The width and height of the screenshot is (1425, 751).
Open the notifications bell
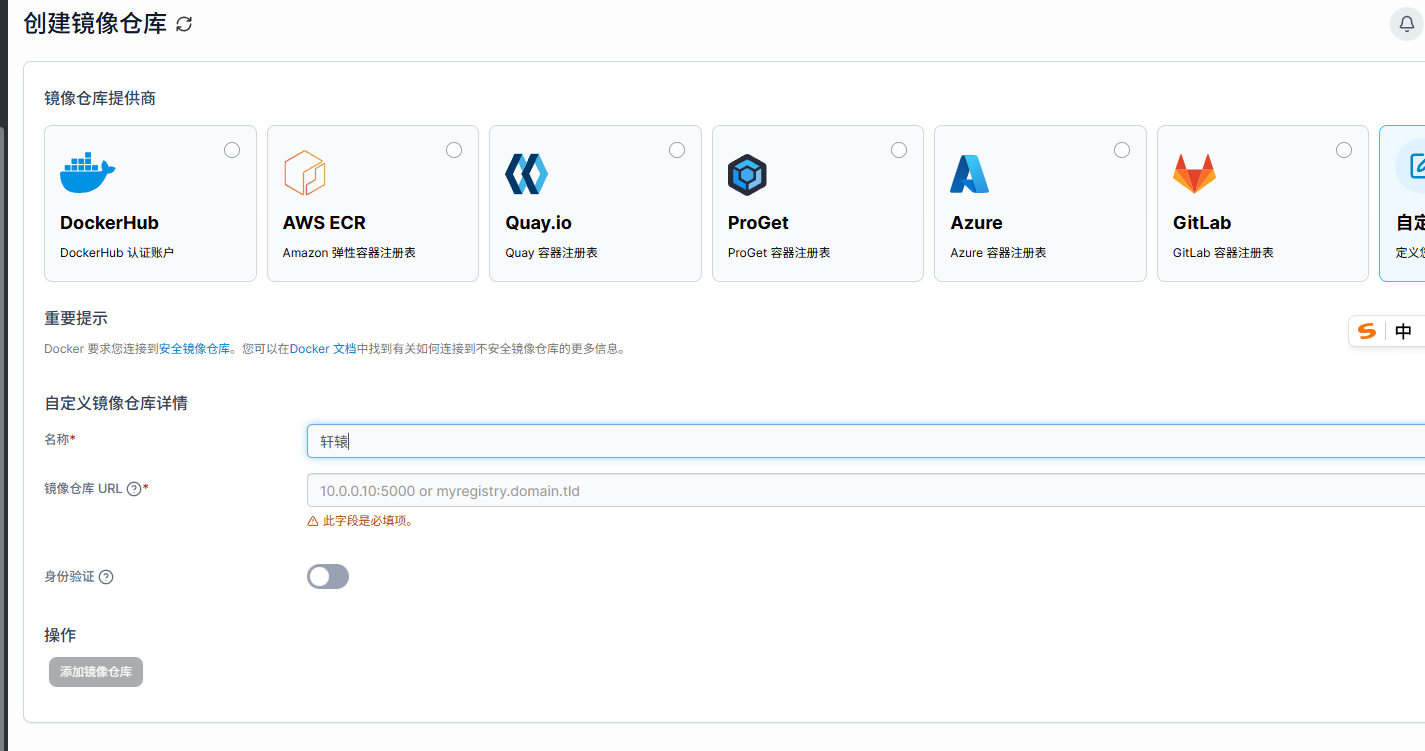[1406, 24]
